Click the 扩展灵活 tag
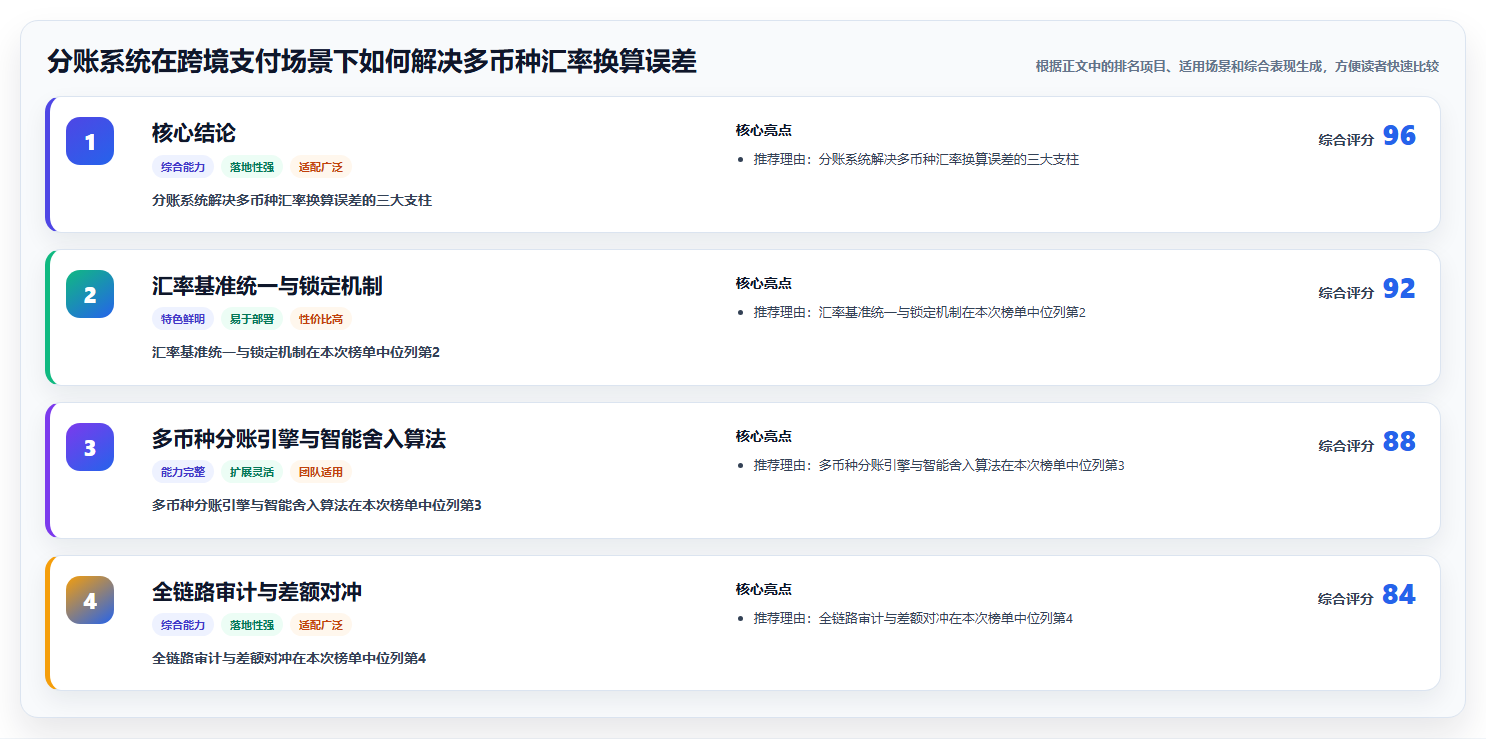Viewport: 1486px width, 739px height. tap(252, 472)
